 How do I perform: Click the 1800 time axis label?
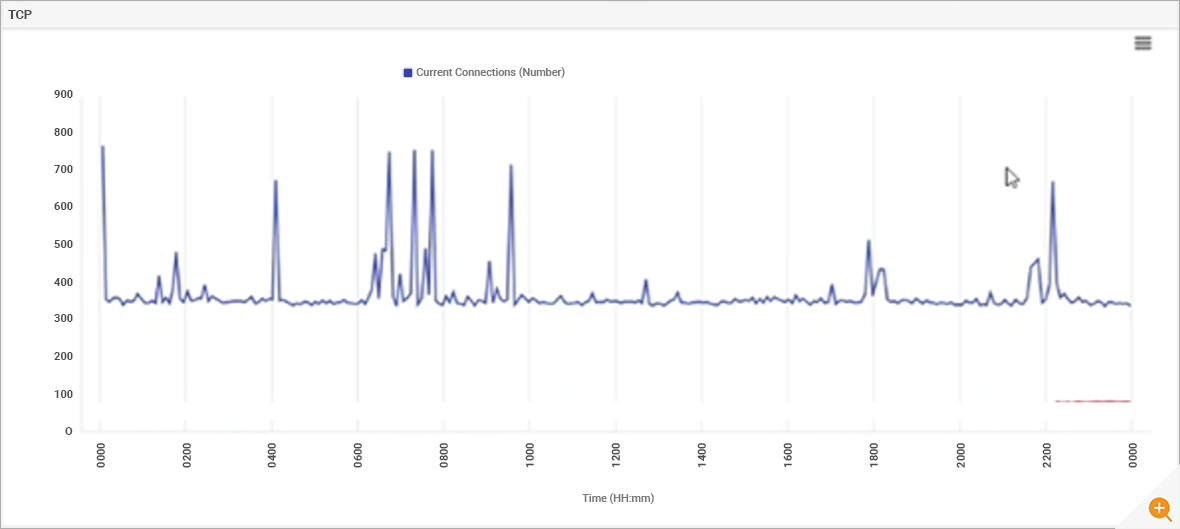click(x=874, y=456)
